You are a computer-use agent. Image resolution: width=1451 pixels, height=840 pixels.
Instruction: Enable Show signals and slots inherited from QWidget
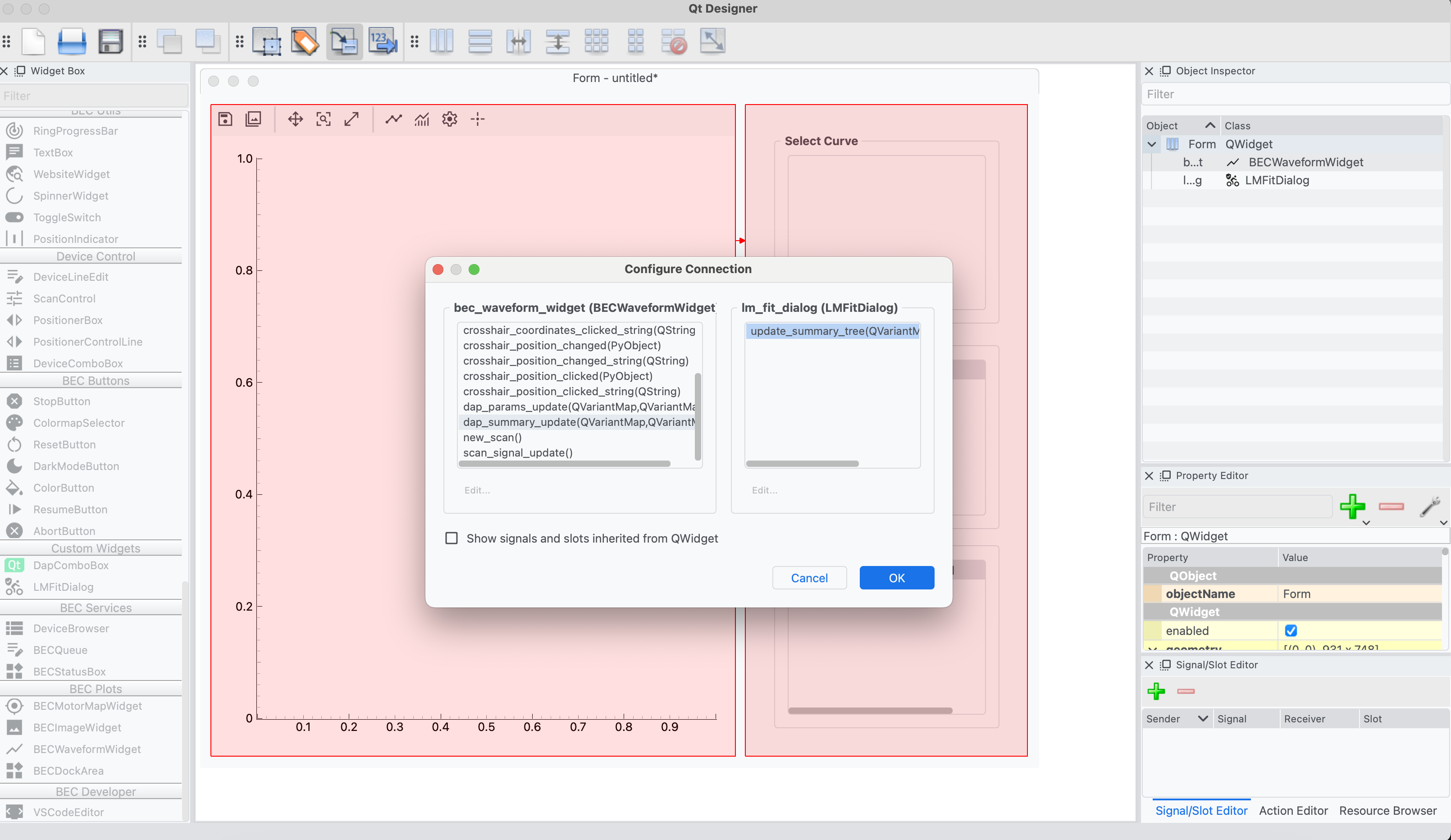pos(452,538)
